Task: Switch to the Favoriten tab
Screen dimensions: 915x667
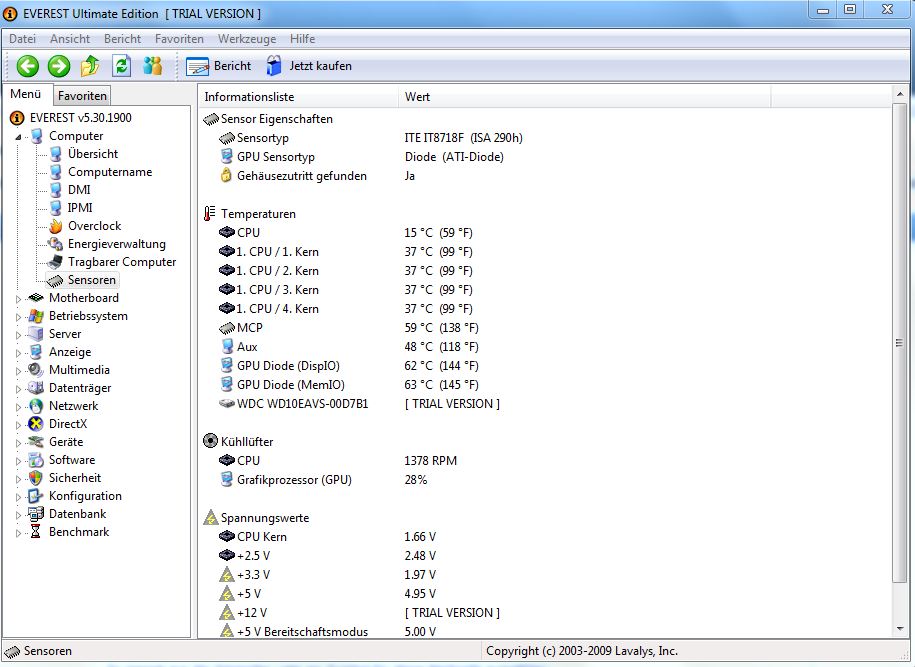Action: tap(82, 96)
